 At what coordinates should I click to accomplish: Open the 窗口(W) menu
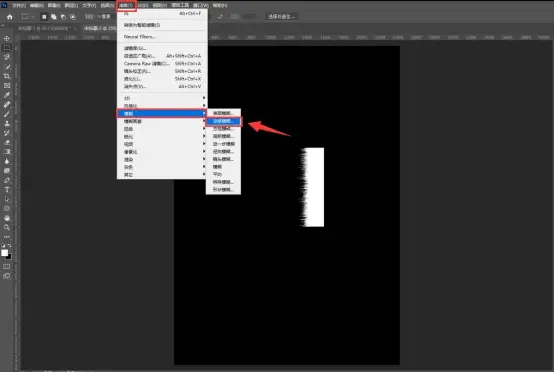point(201,6)
